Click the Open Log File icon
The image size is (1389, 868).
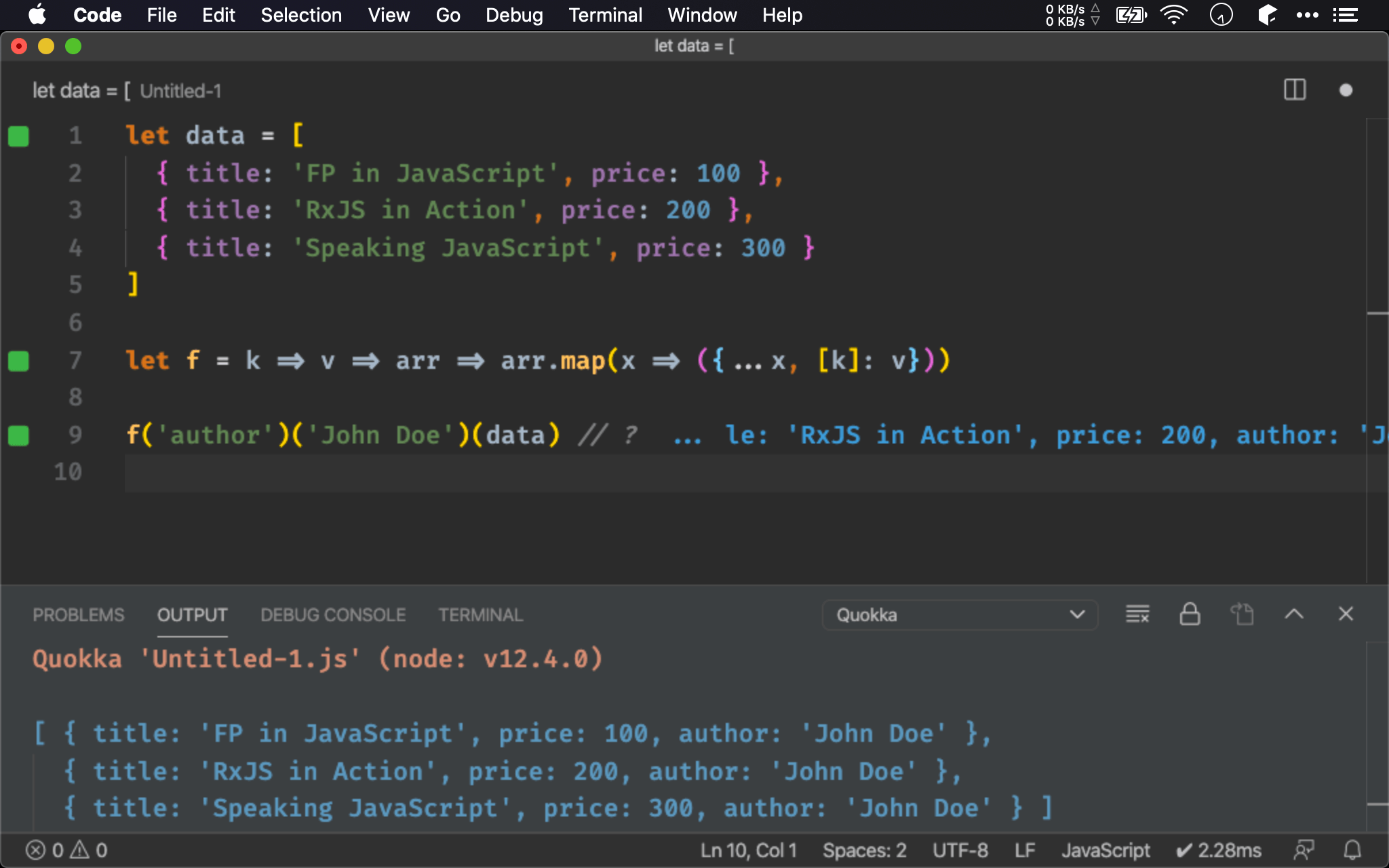pos(1242,614)
